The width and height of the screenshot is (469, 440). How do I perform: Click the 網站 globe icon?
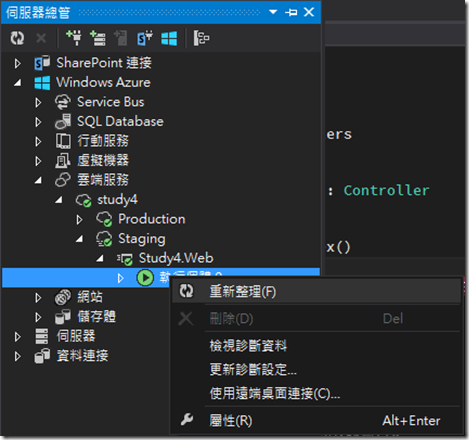pyautogui.click(x=63, y=297)
